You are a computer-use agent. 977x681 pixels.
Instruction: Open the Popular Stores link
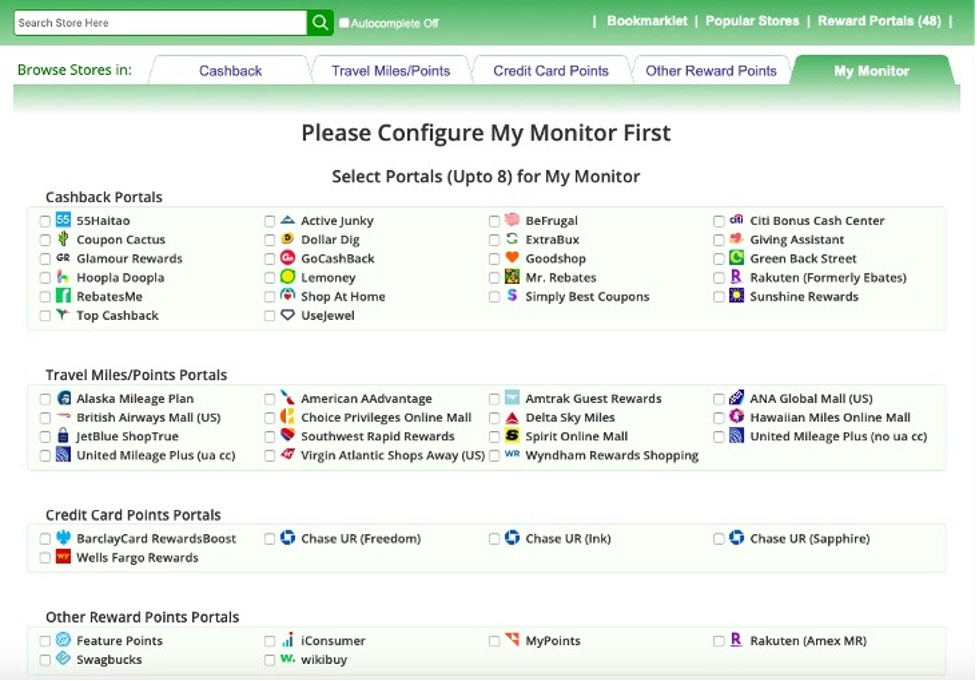752,21
